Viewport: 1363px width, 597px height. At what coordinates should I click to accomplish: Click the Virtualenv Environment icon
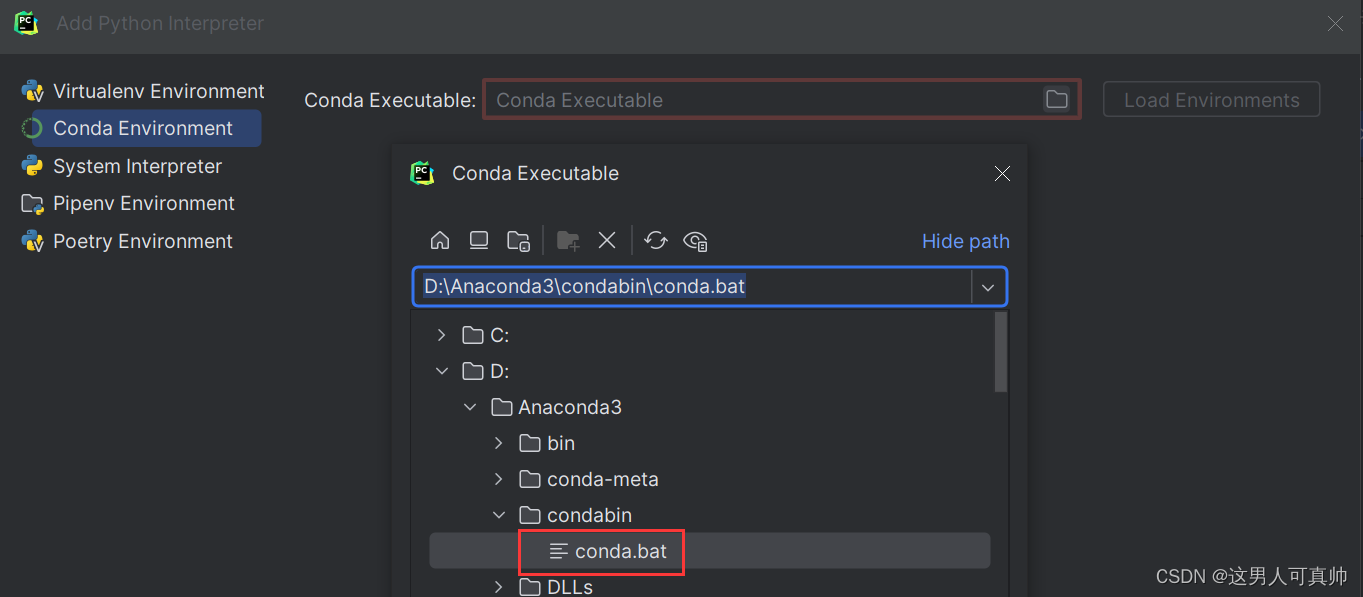point(32,91)
